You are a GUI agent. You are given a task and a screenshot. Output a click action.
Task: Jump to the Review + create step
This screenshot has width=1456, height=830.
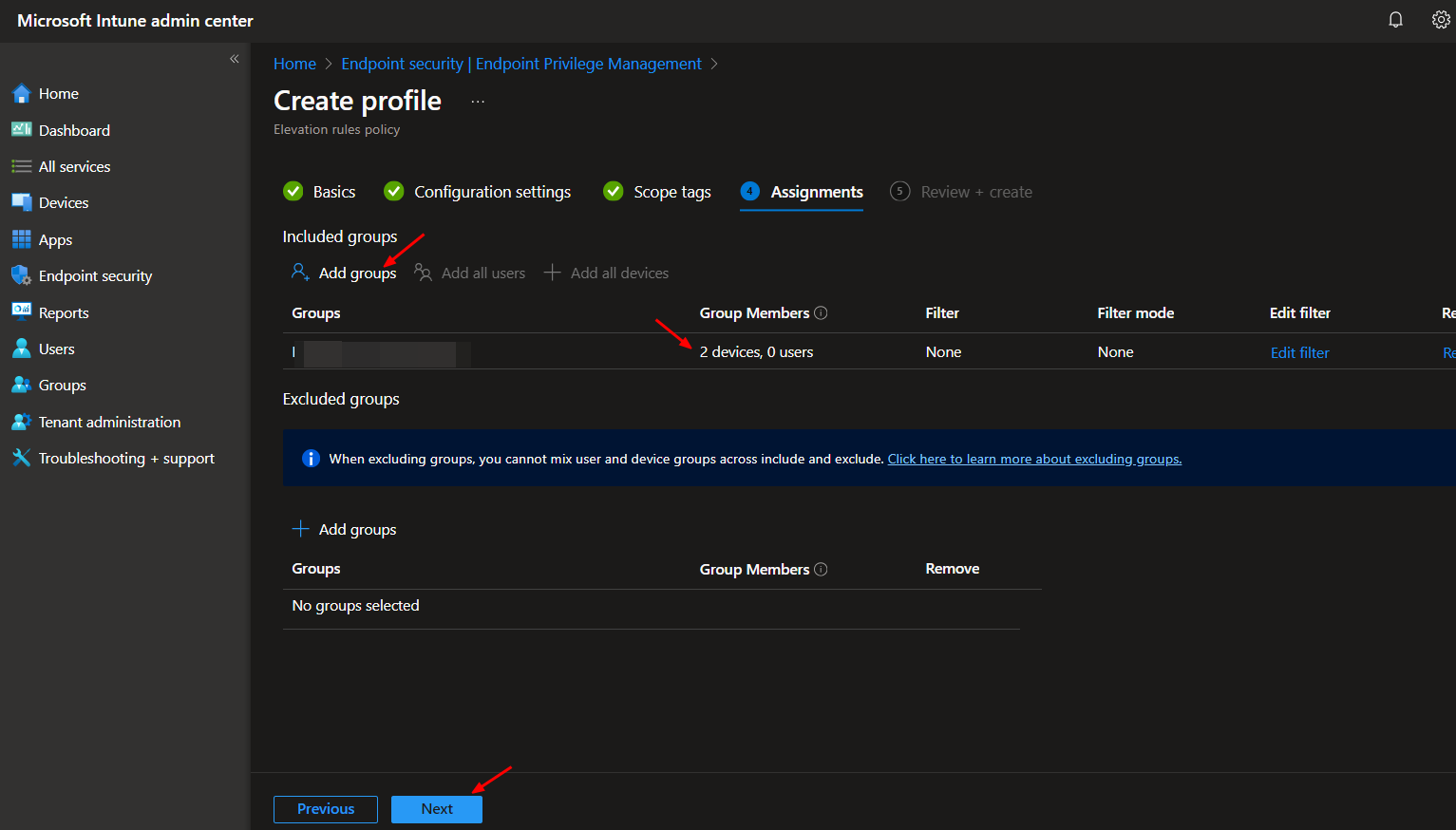[961, 192]
